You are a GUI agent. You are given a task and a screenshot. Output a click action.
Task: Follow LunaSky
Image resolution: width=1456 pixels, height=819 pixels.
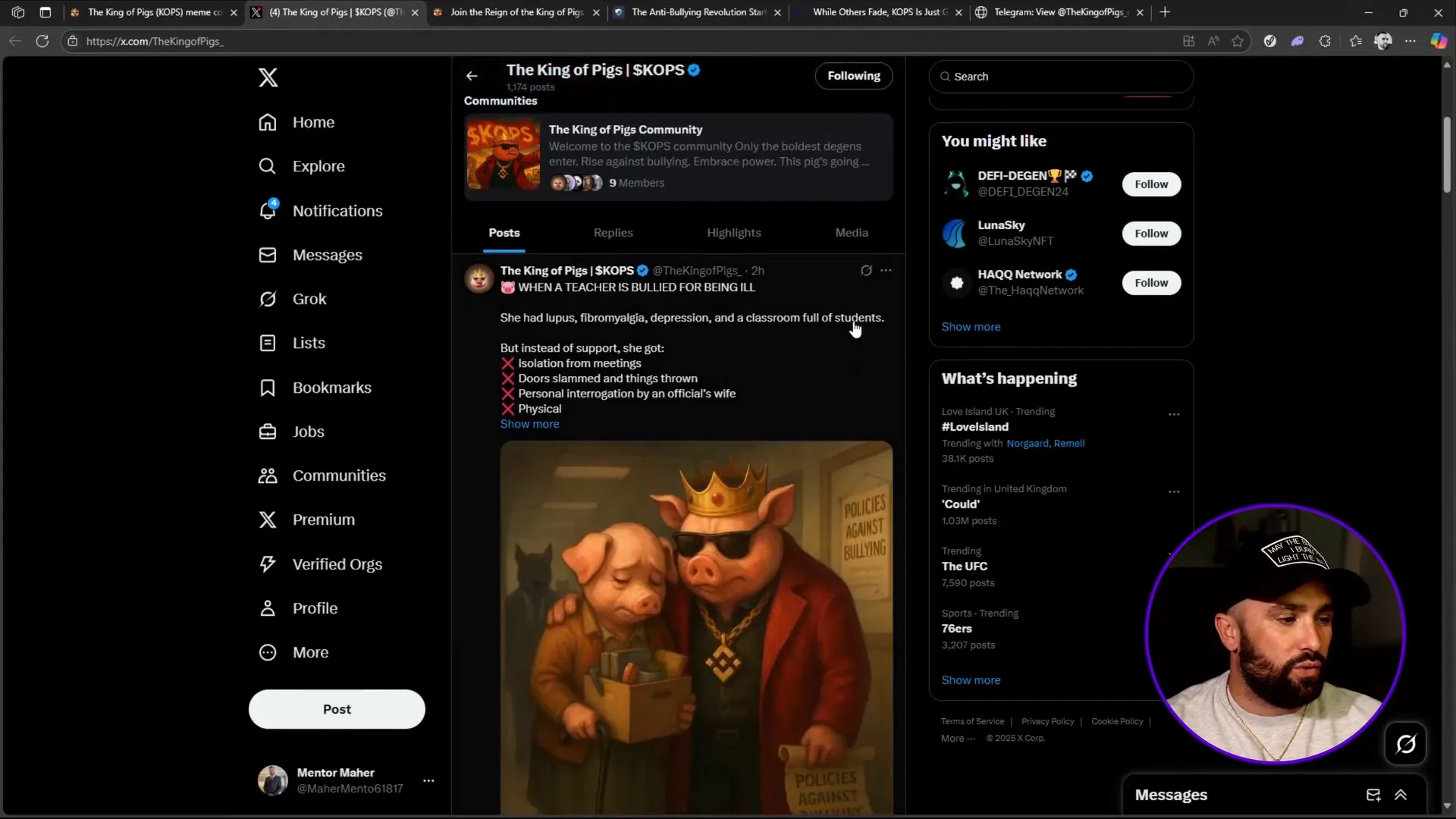tap(1151, 234)
